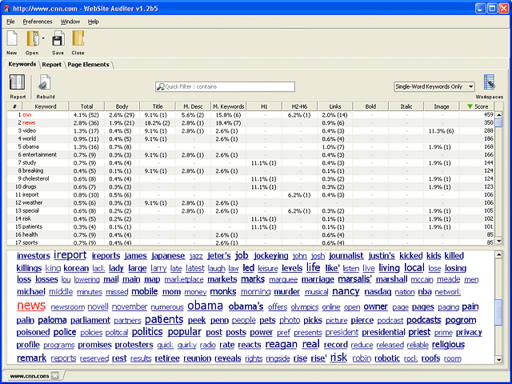
Task: Switch to the Page Elements tab
Action: pos(88,64)
